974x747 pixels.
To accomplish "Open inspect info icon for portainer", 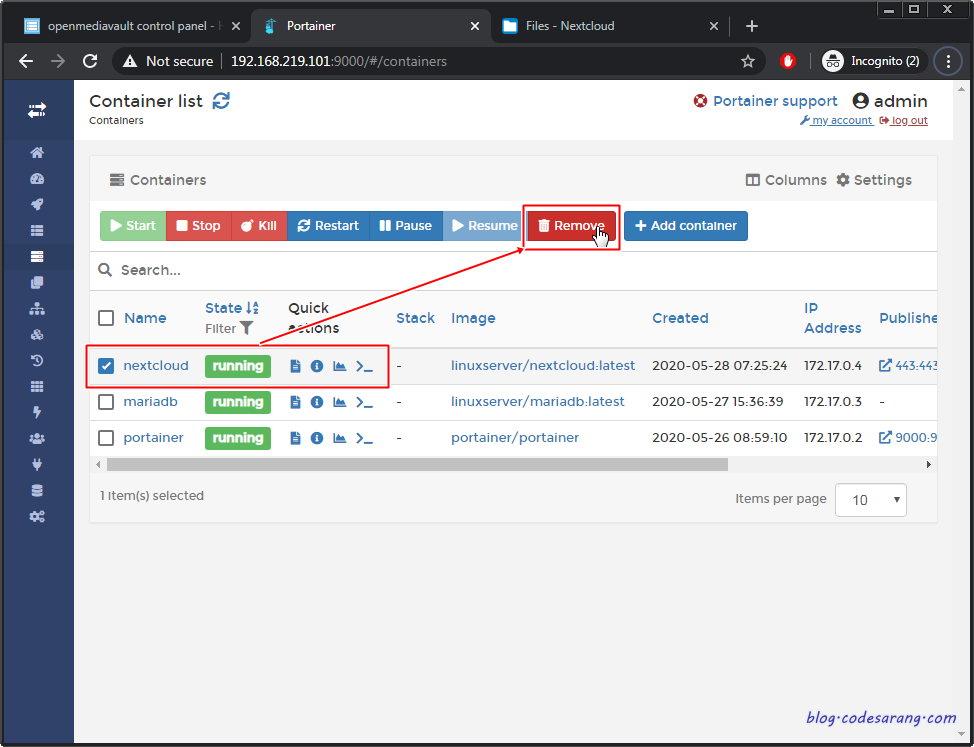I will [317, 438].
